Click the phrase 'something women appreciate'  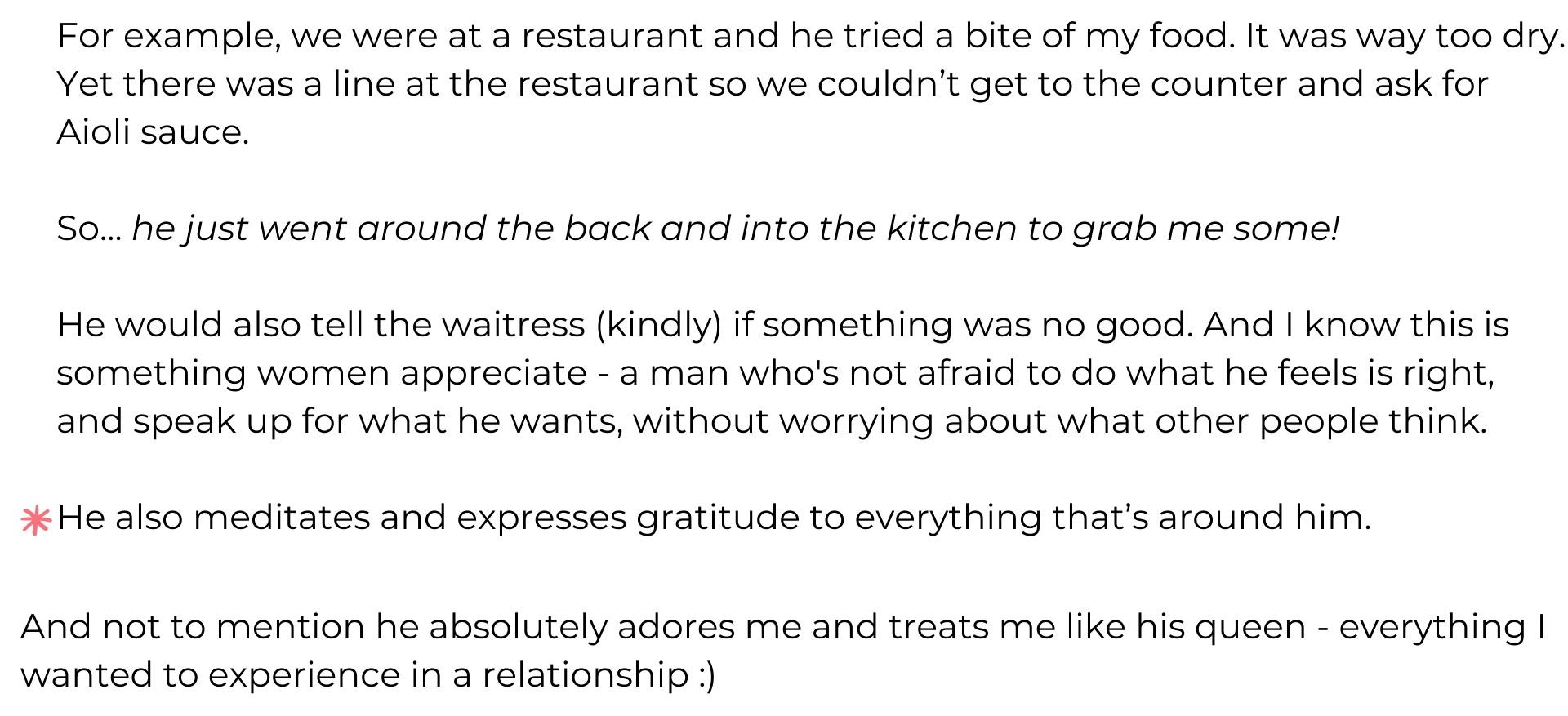pyautogui.click(x=322, y=374)
